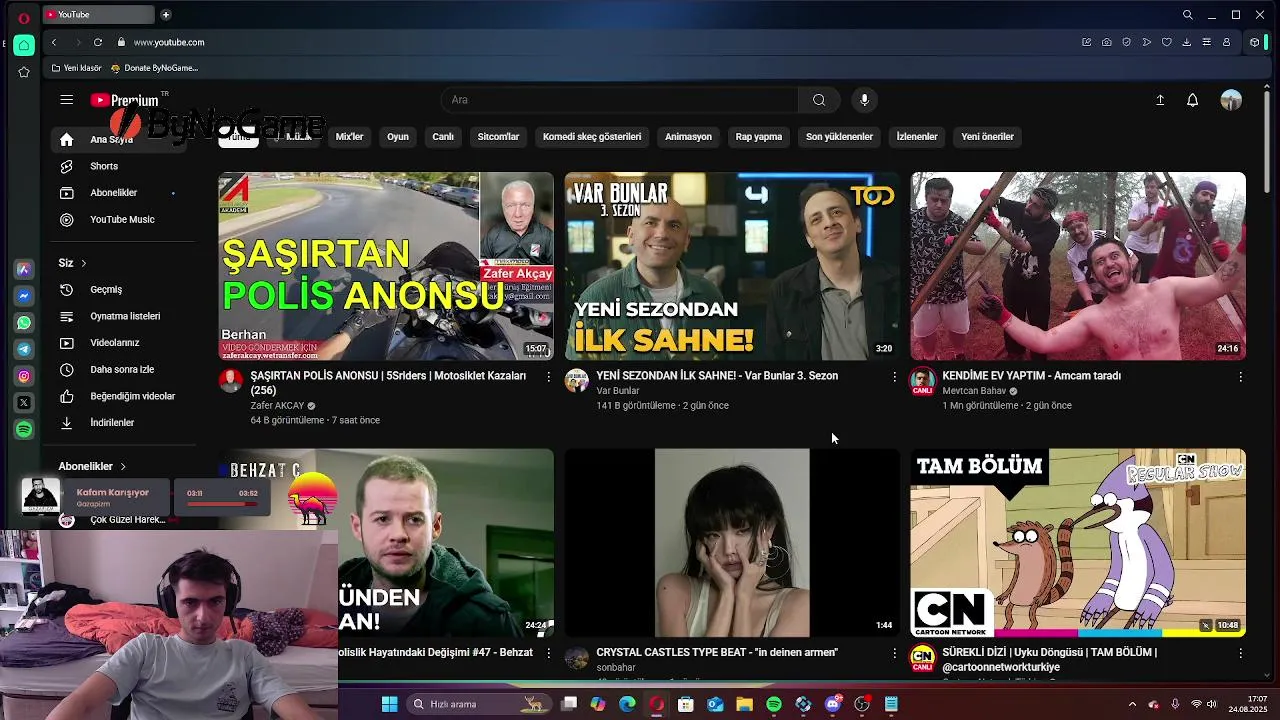
Task: Select the Yeni öneriler chip
Action: point(987,137)
